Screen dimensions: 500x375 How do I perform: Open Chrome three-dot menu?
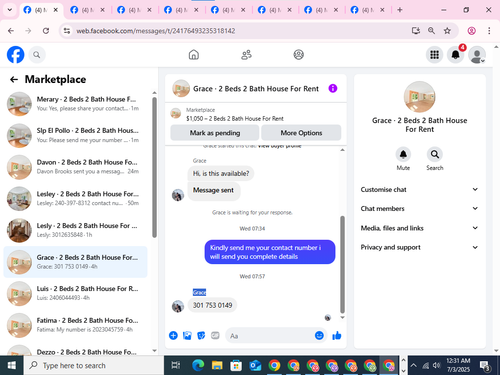point(489,31)
